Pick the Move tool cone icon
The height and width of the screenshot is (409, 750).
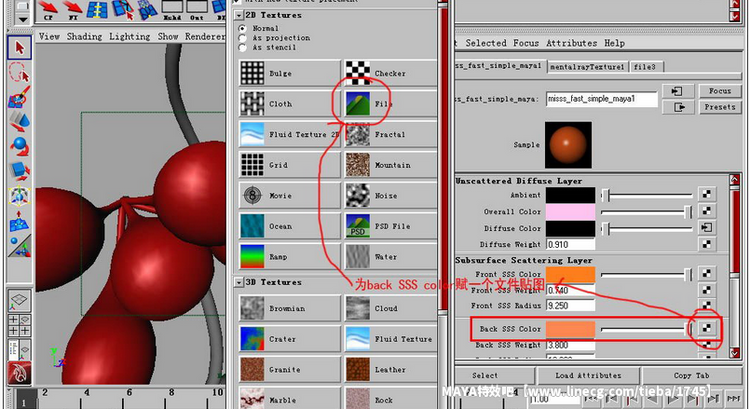click(19, 122)
